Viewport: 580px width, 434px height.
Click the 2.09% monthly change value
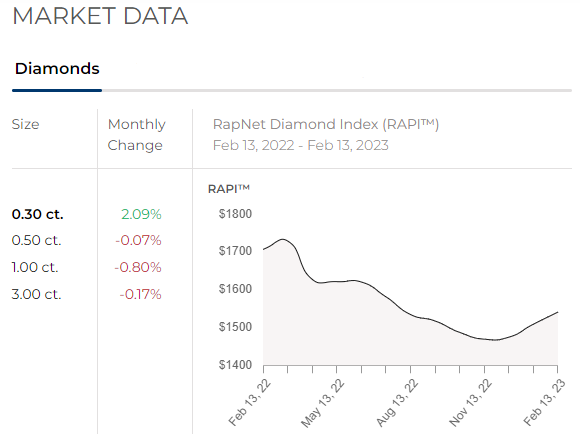tap(141, 214)
